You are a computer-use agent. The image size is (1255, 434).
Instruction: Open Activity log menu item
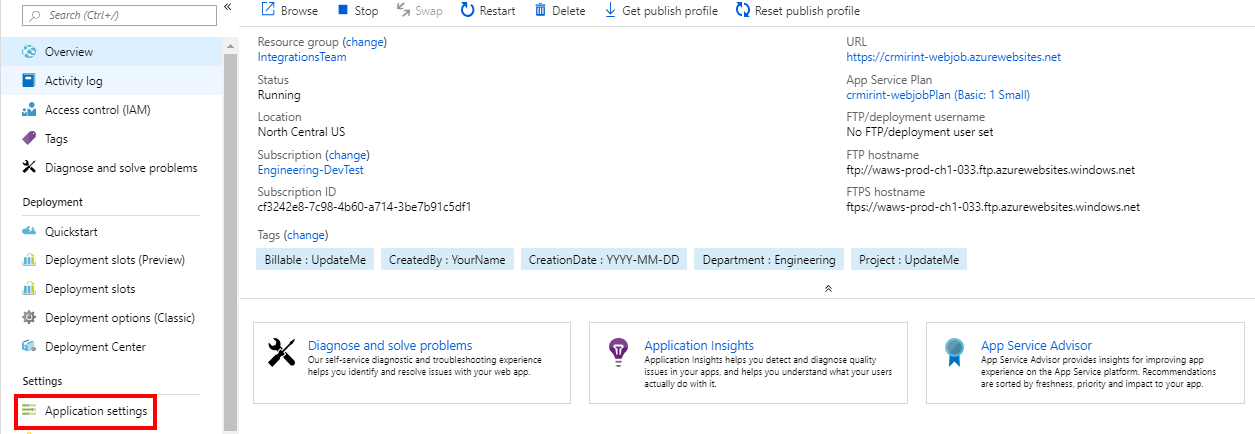[111, 81]
